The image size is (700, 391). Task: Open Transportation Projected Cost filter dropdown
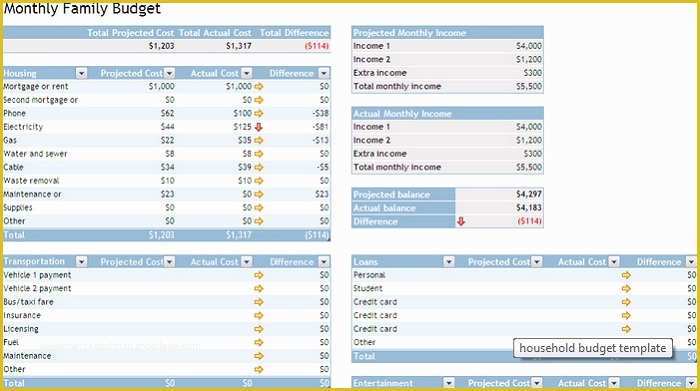click(x=169, y=262)
